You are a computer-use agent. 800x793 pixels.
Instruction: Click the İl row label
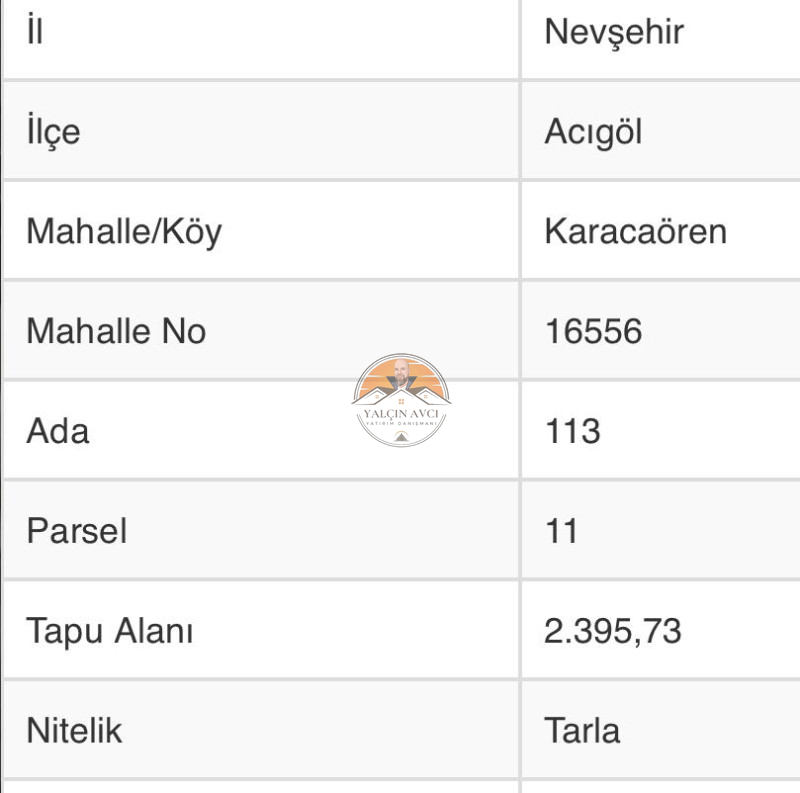[x=35, y=29]
